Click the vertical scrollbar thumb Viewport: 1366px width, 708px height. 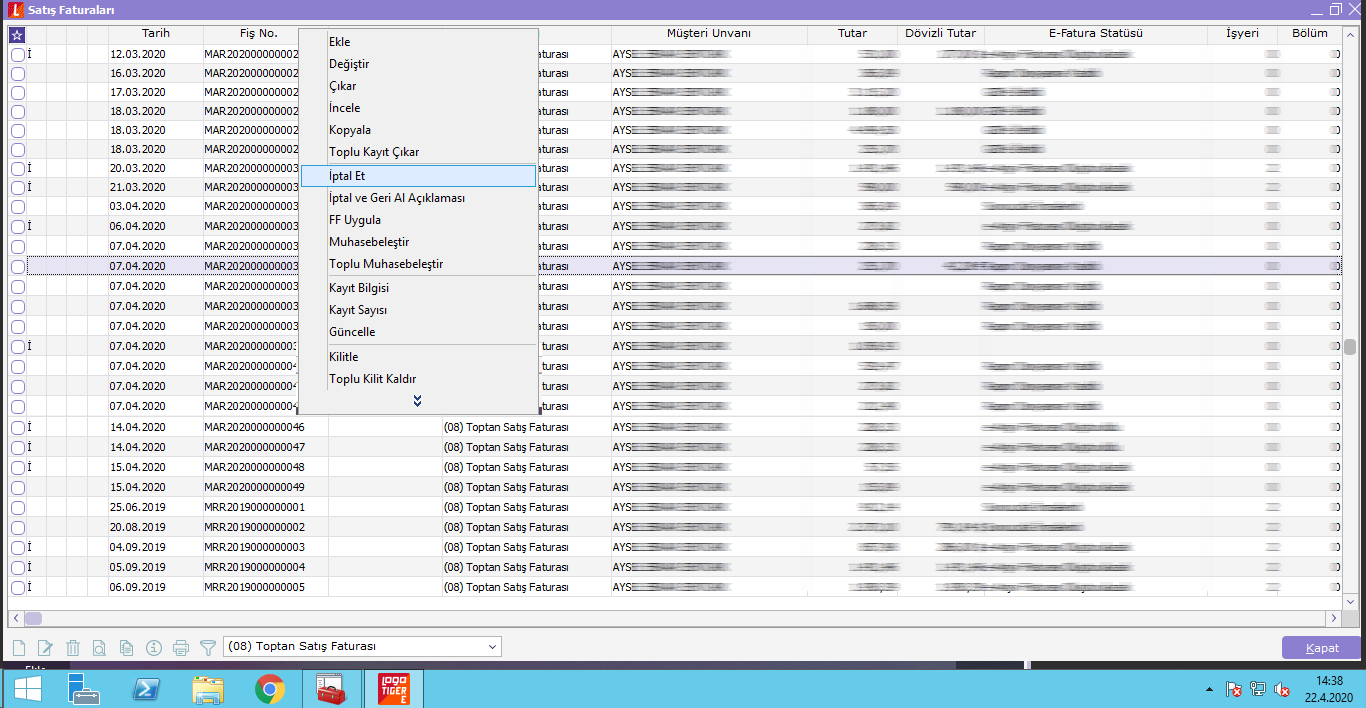1350,347
